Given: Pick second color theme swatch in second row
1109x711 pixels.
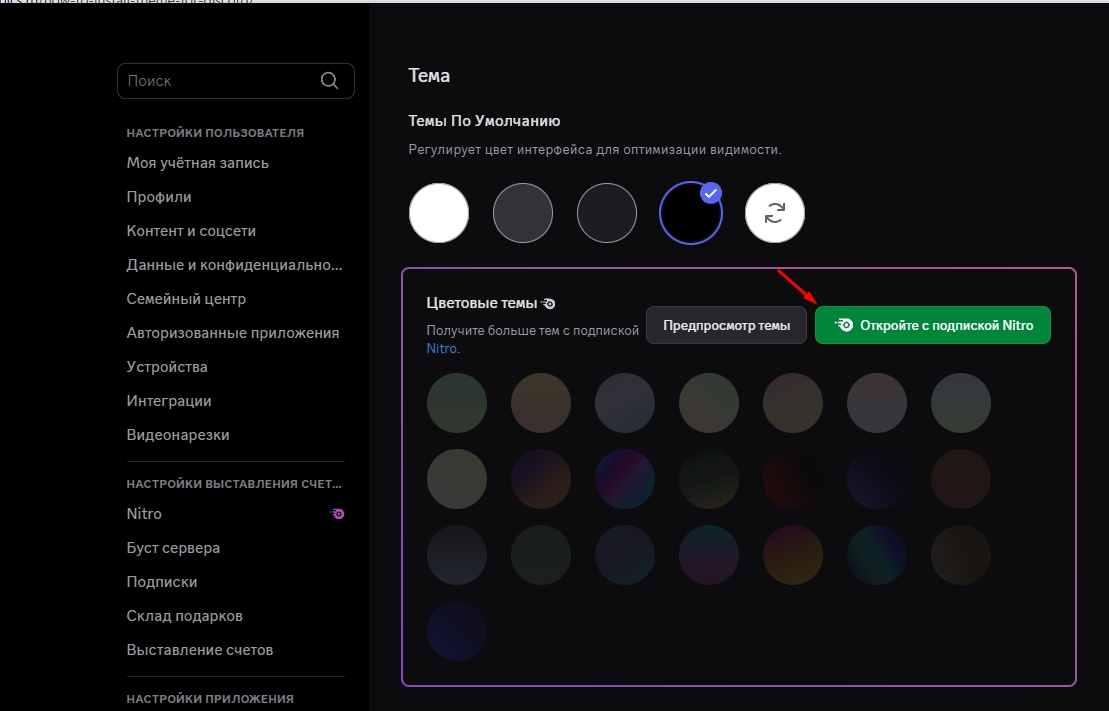Looking at the screenshot, I should (x=541, y=479).
